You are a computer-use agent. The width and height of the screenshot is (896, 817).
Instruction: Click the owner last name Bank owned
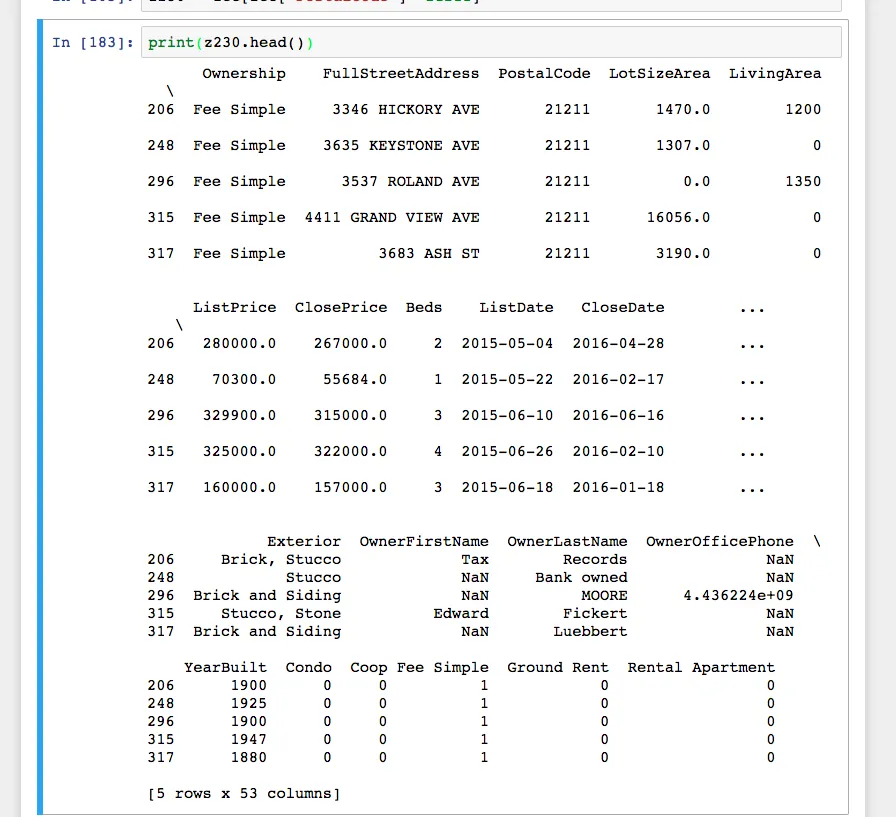point(581,577)
